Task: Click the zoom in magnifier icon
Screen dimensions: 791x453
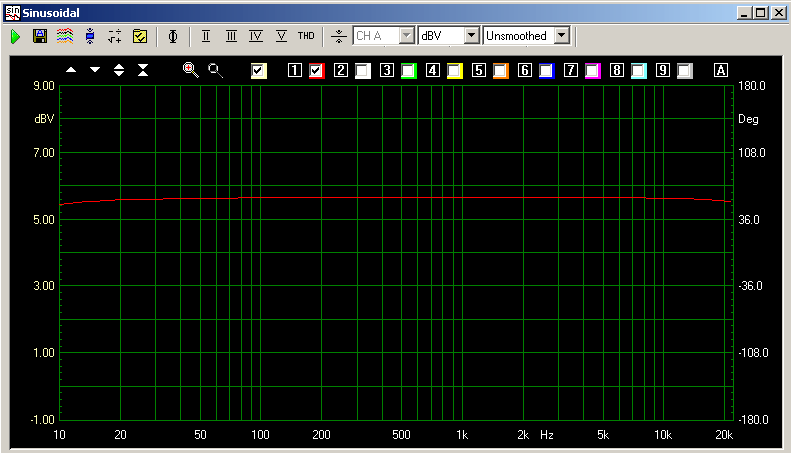Action: point(190,70)
